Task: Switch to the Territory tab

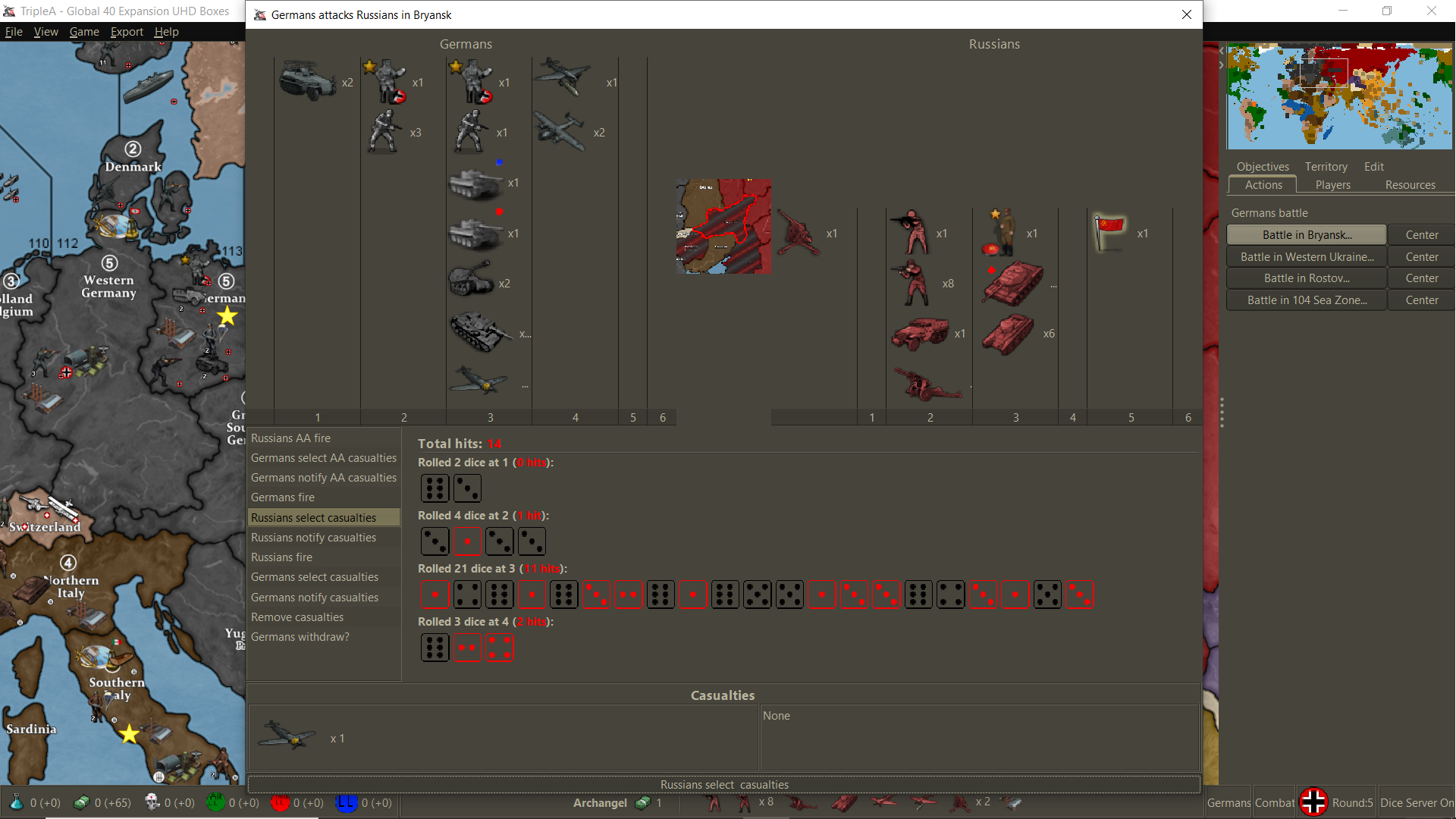Action: [1326, 167]
